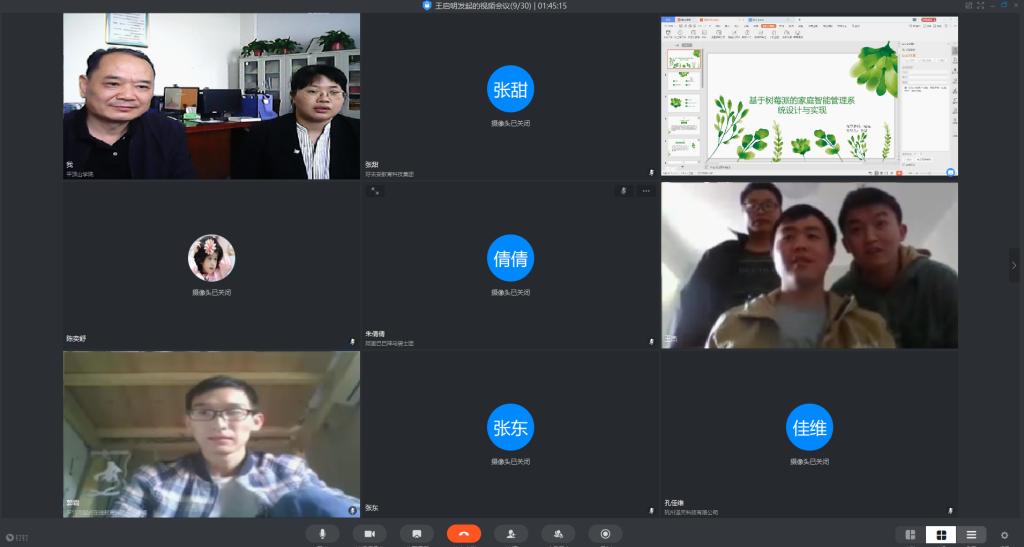
Task: Select the grid layout view
Action: tap(941, 535)
